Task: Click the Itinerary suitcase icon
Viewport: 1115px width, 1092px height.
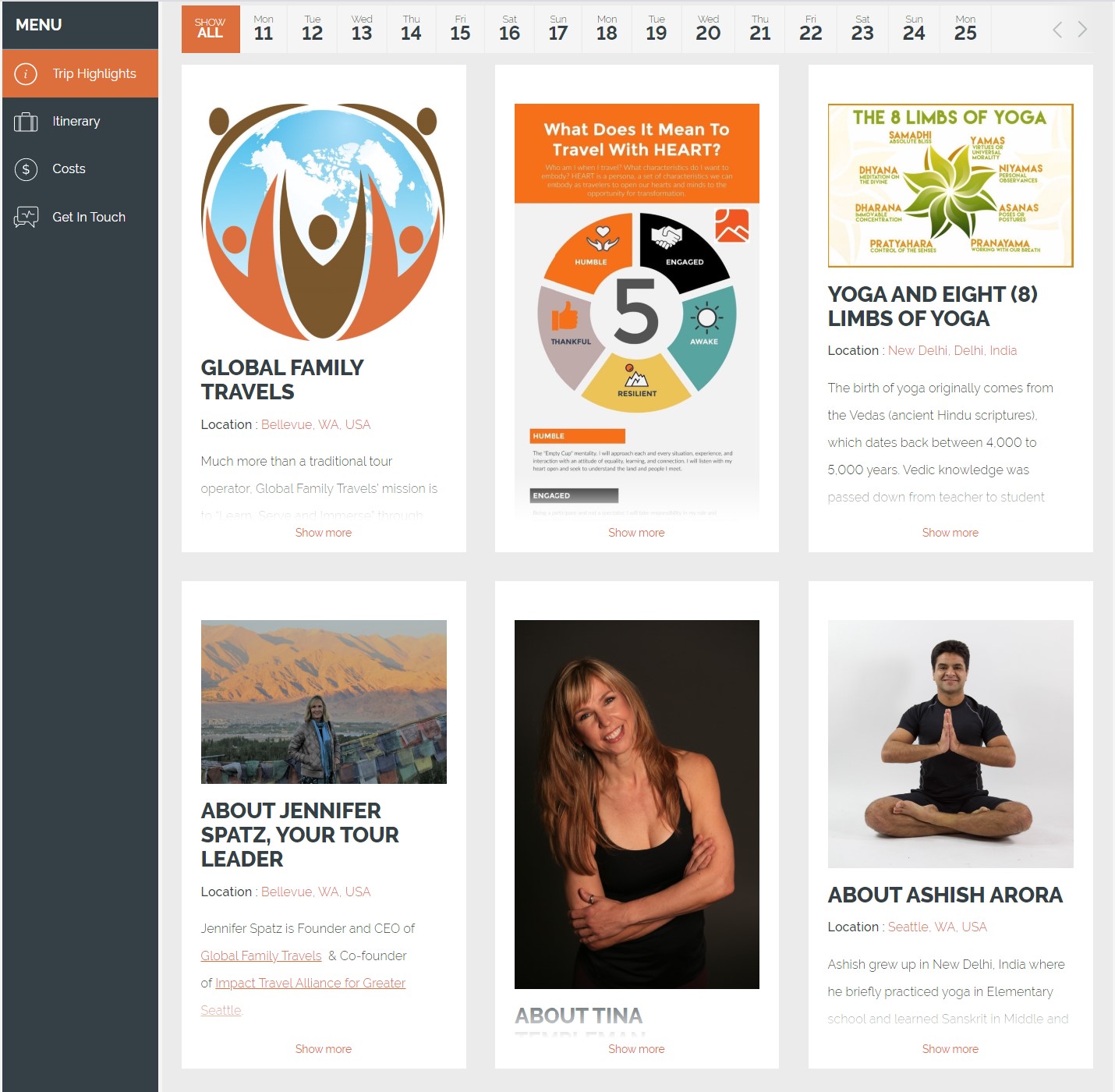Action: [x=26, y=122]
